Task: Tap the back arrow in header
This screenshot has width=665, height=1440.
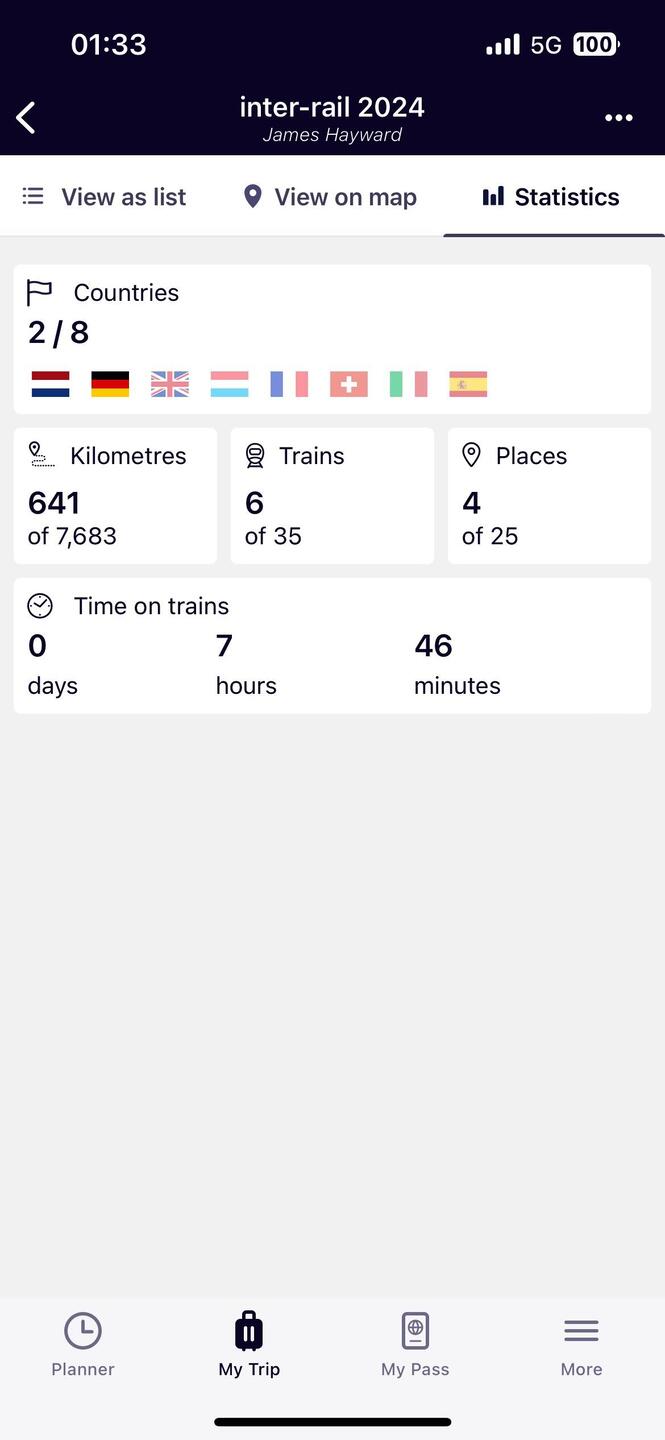Action: [26, 118]
